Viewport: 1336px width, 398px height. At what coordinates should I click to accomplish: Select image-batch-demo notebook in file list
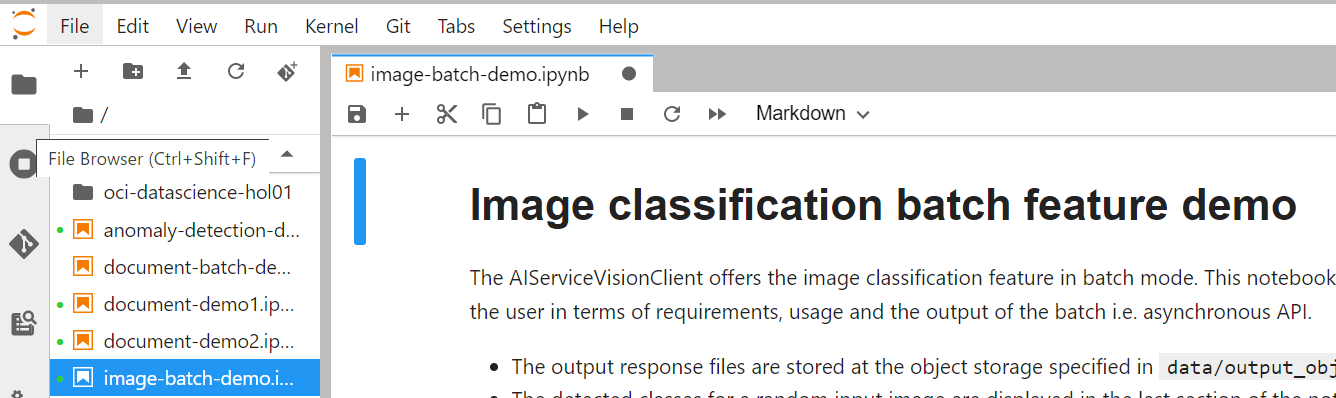pyautogui.click(x=185, y=378)
